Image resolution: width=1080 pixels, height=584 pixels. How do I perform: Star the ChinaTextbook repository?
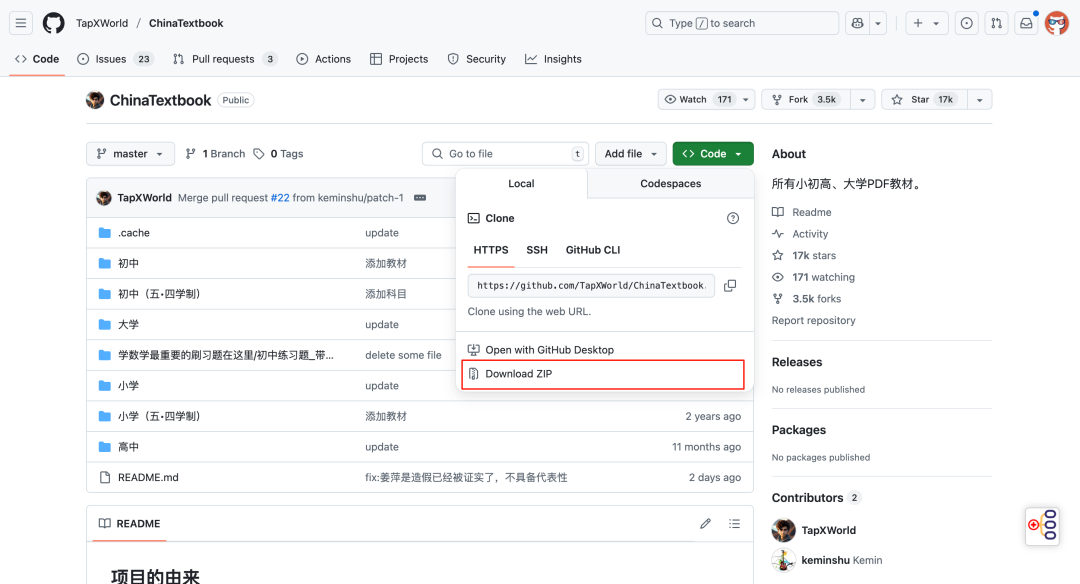click(918, 99)
